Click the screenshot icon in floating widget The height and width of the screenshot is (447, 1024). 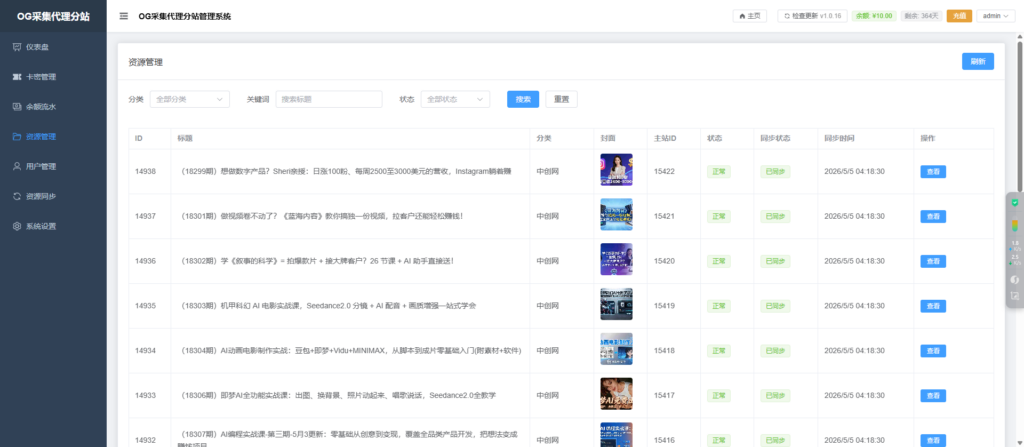[x=1014, y=296]
